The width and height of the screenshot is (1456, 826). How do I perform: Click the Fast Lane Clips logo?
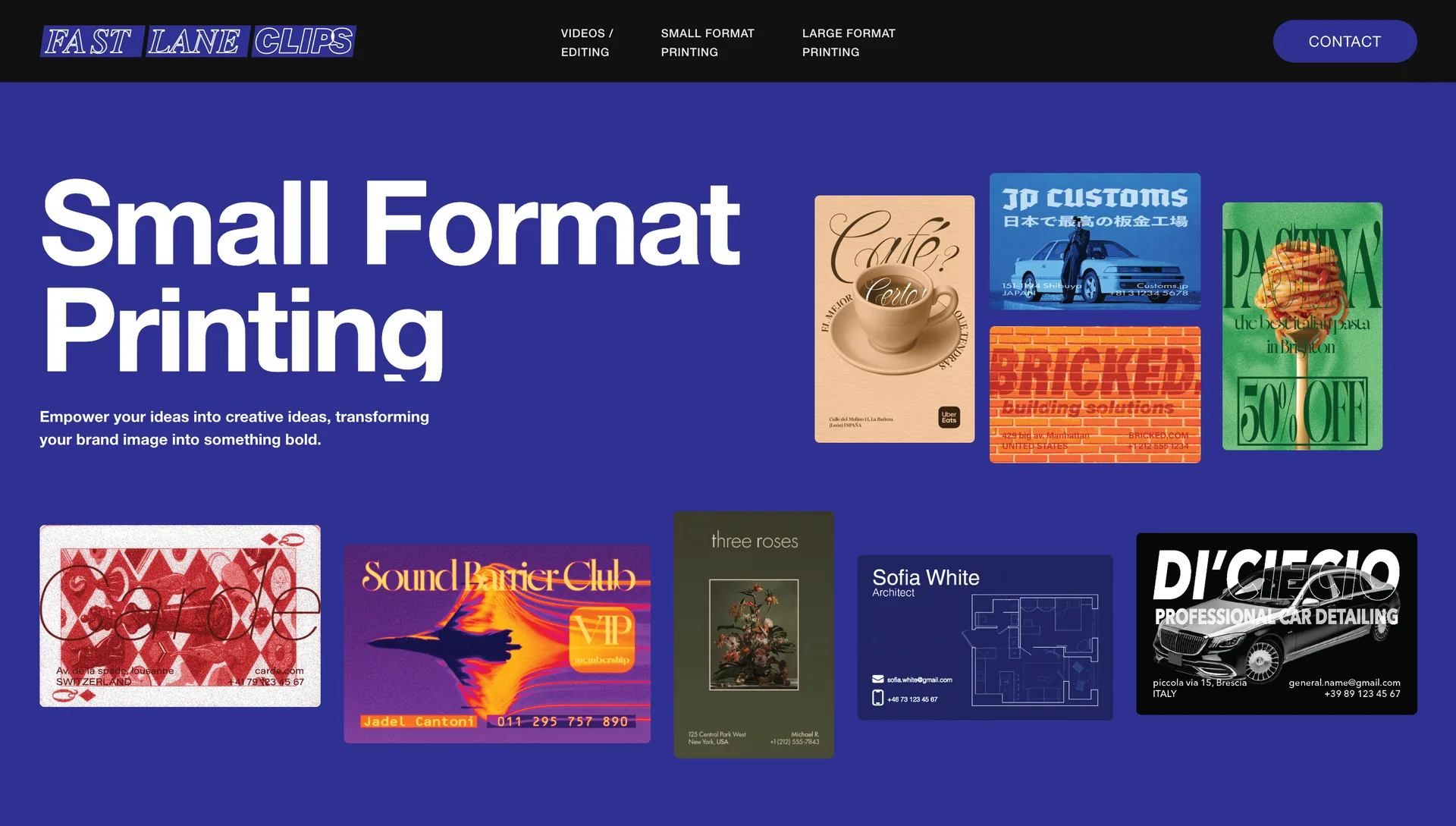pos(198,42)
